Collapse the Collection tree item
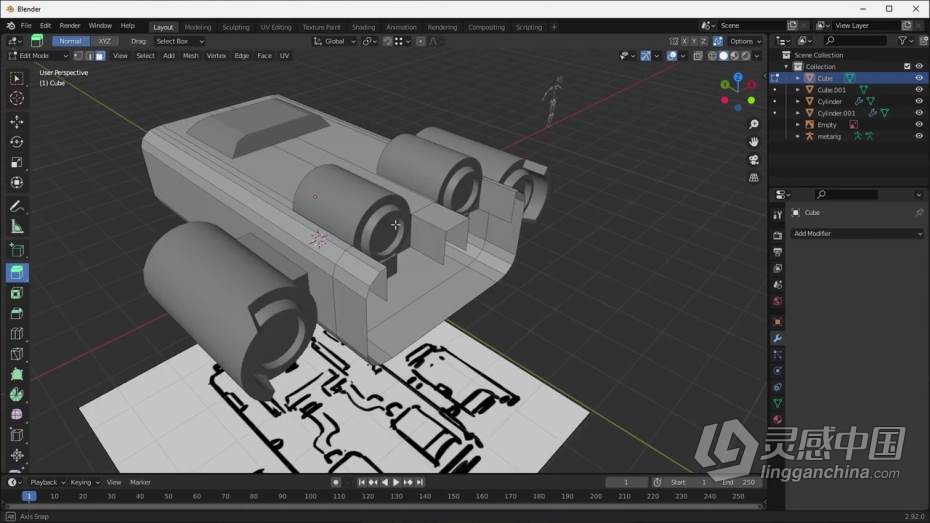The height and width of the screenshot is (523, 930). coord(786,67)
